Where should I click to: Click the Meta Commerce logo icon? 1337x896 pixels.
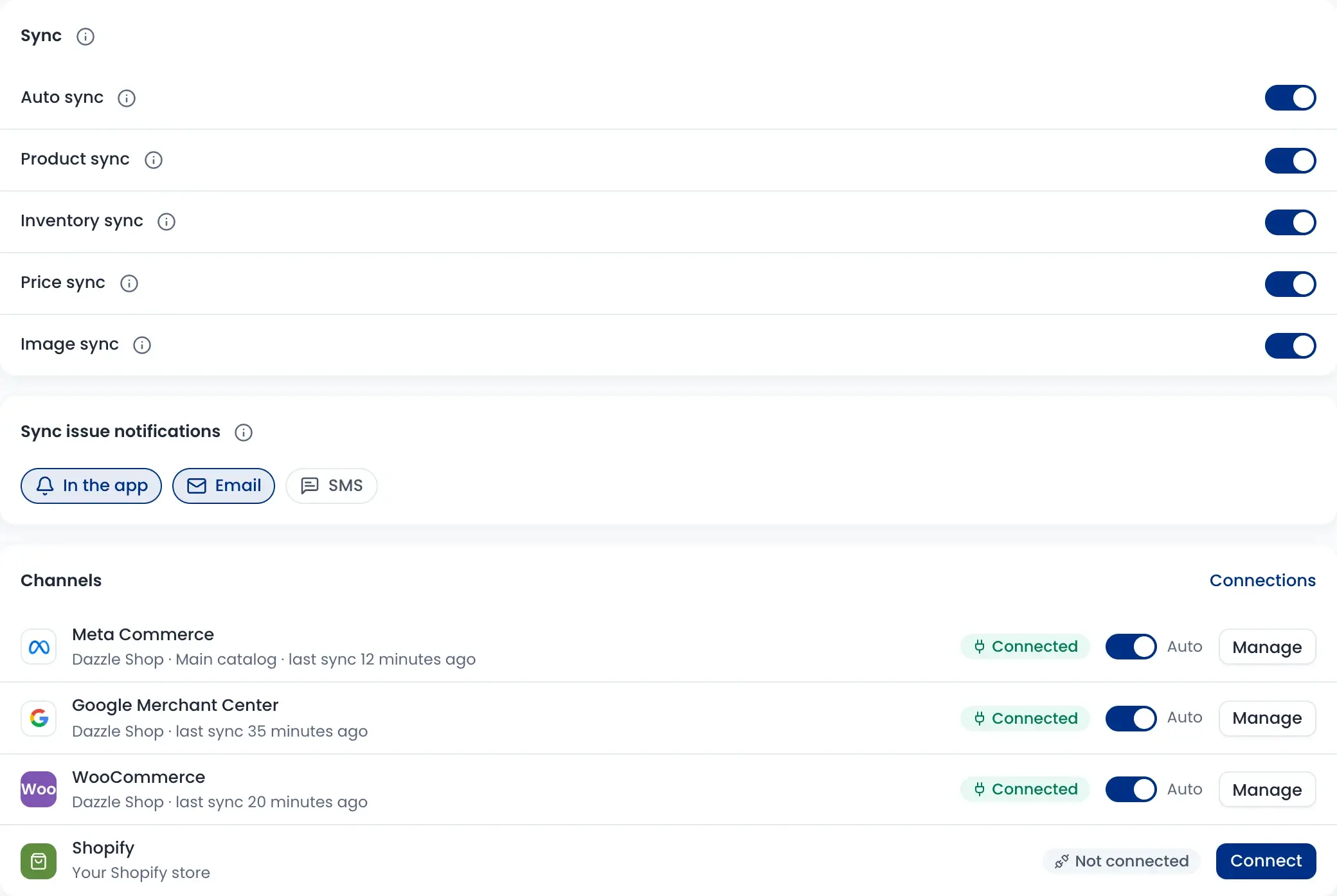(x=39, y=647)
